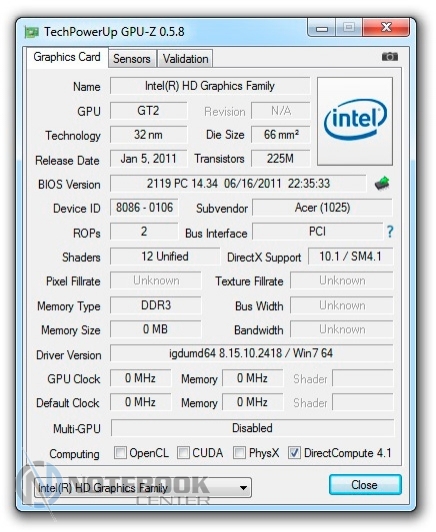Click the Close button
Image resolution: width=436 pixels, height=532 pixels.
coord(365,484)
